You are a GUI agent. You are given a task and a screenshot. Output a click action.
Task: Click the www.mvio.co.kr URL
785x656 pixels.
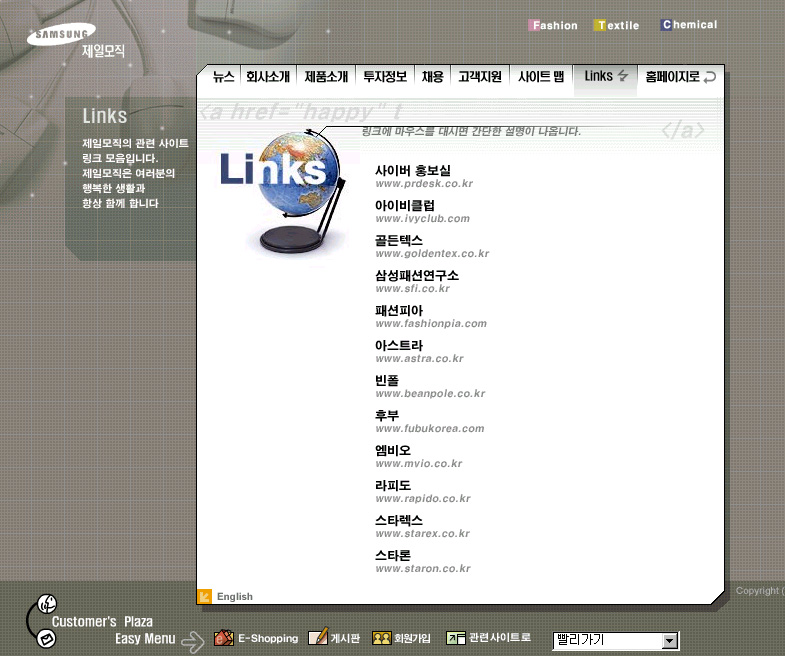click(419, 464)
